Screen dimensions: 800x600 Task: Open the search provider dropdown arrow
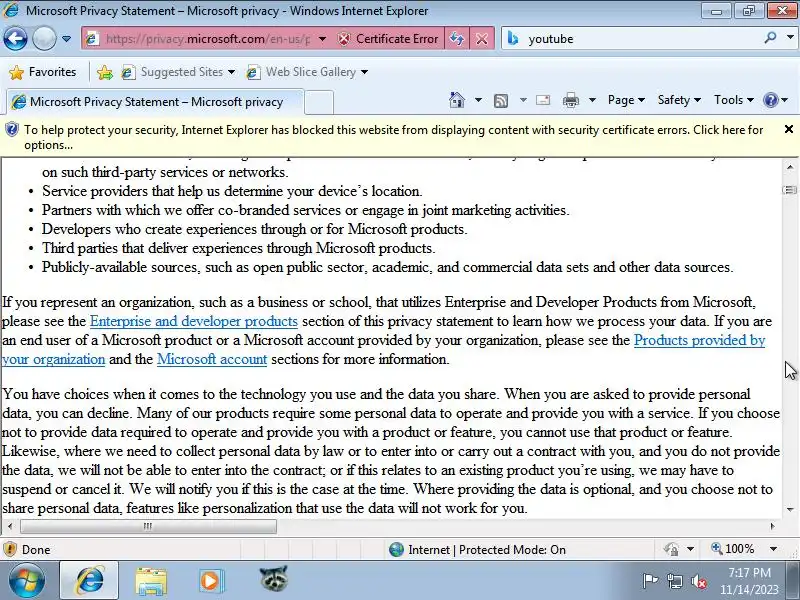click(790, 38)
